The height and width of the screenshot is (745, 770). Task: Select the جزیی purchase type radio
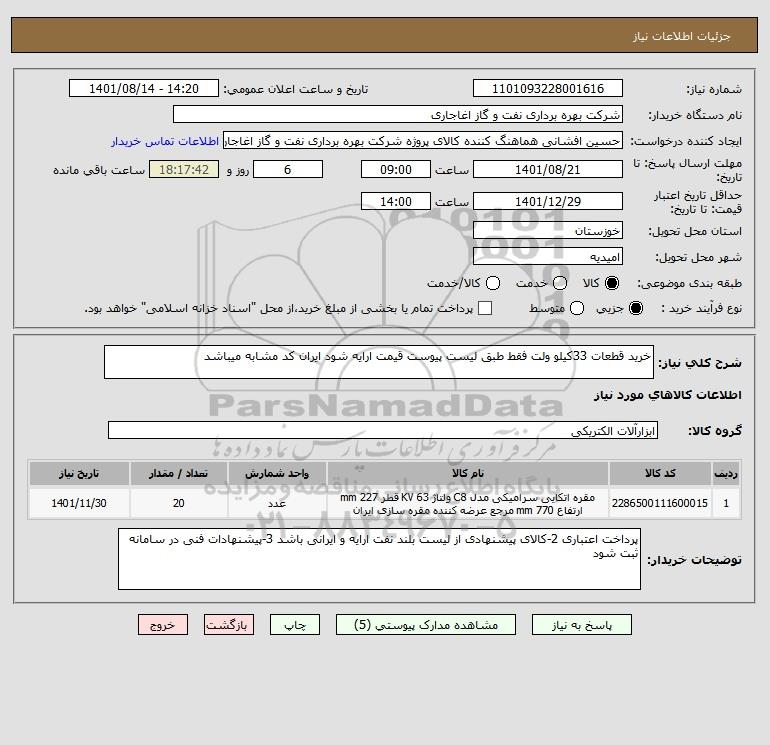[x=635, y=308]
